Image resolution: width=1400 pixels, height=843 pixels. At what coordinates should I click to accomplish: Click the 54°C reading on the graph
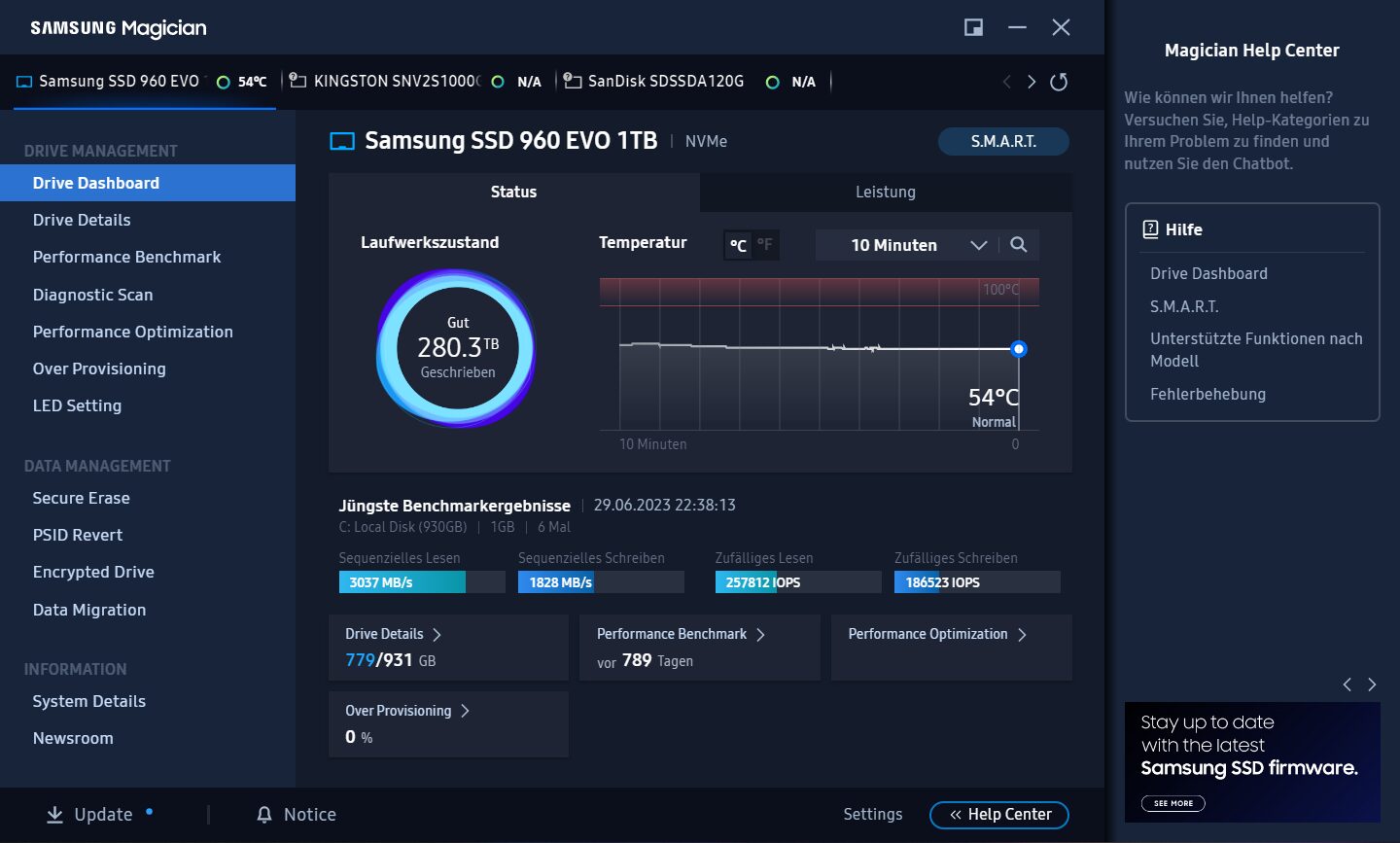click(994, 397)
